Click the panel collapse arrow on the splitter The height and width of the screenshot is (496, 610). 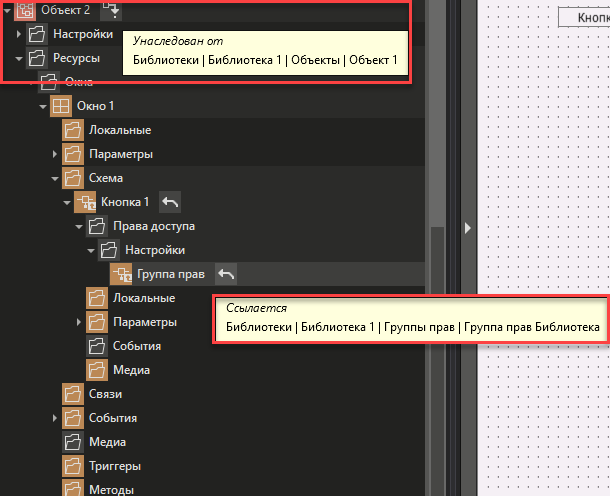tap(466, 228)
